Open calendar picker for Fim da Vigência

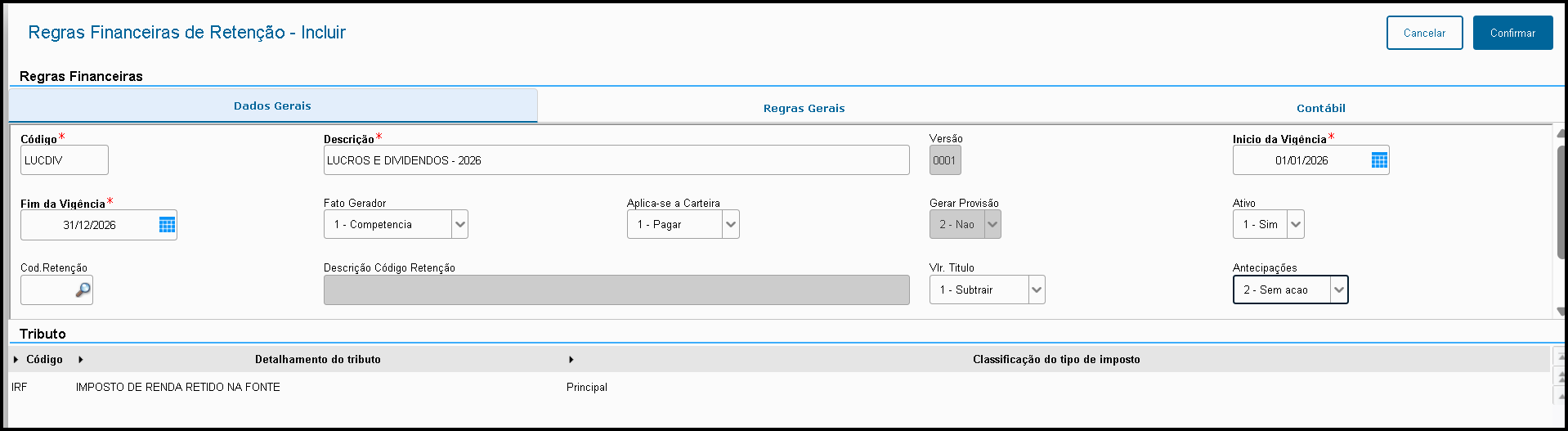(x=167, y=225)
